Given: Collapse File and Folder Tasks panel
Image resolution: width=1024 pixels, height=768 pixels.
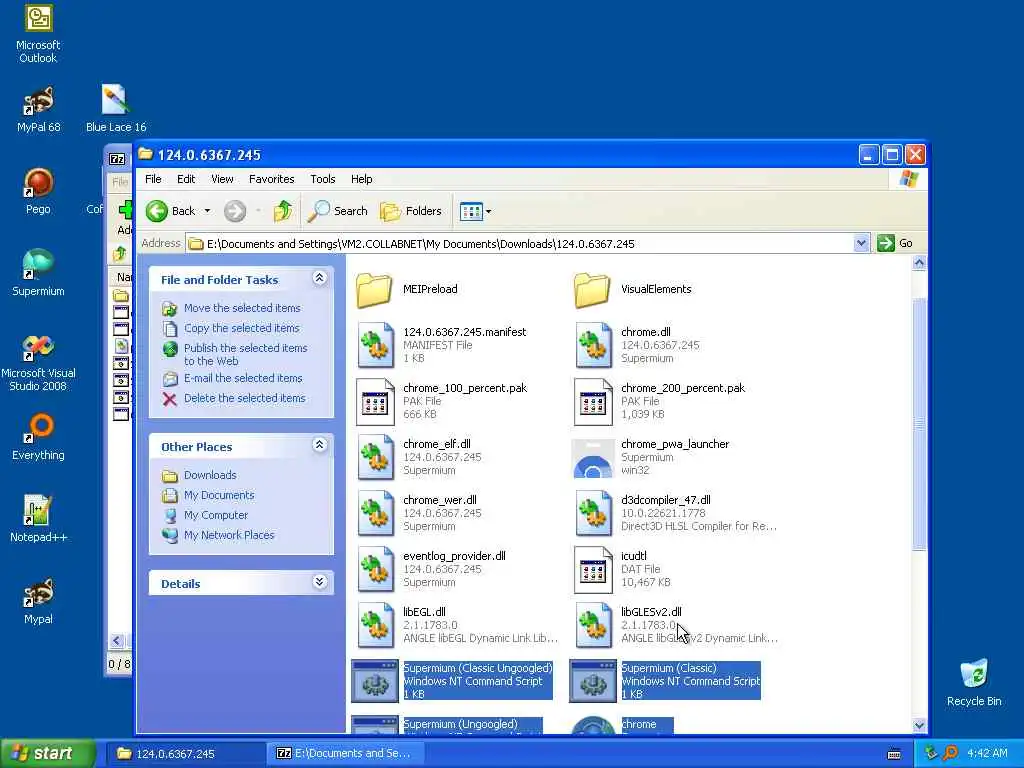Looking at the screenshot, I should 319,278.
